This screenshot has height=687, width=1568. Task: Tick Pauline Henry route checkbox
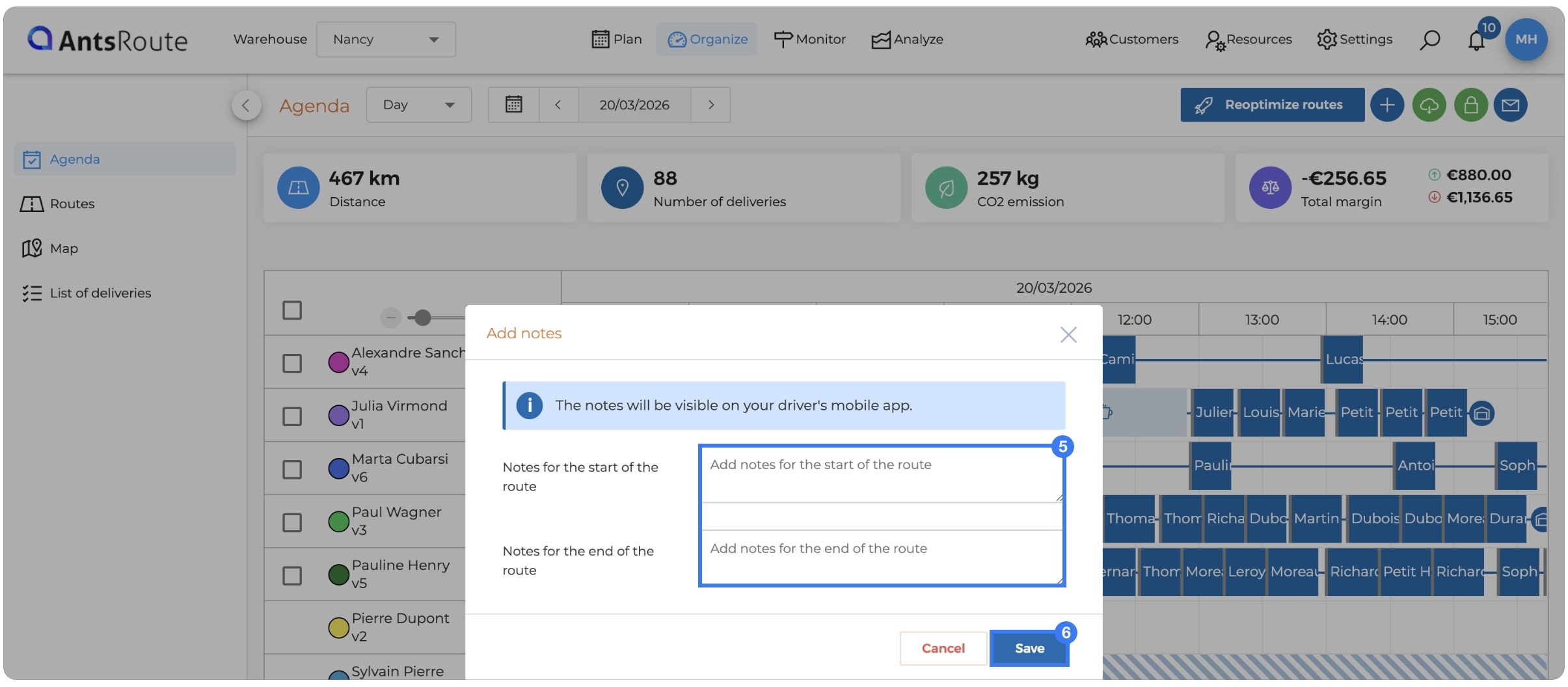292,576
